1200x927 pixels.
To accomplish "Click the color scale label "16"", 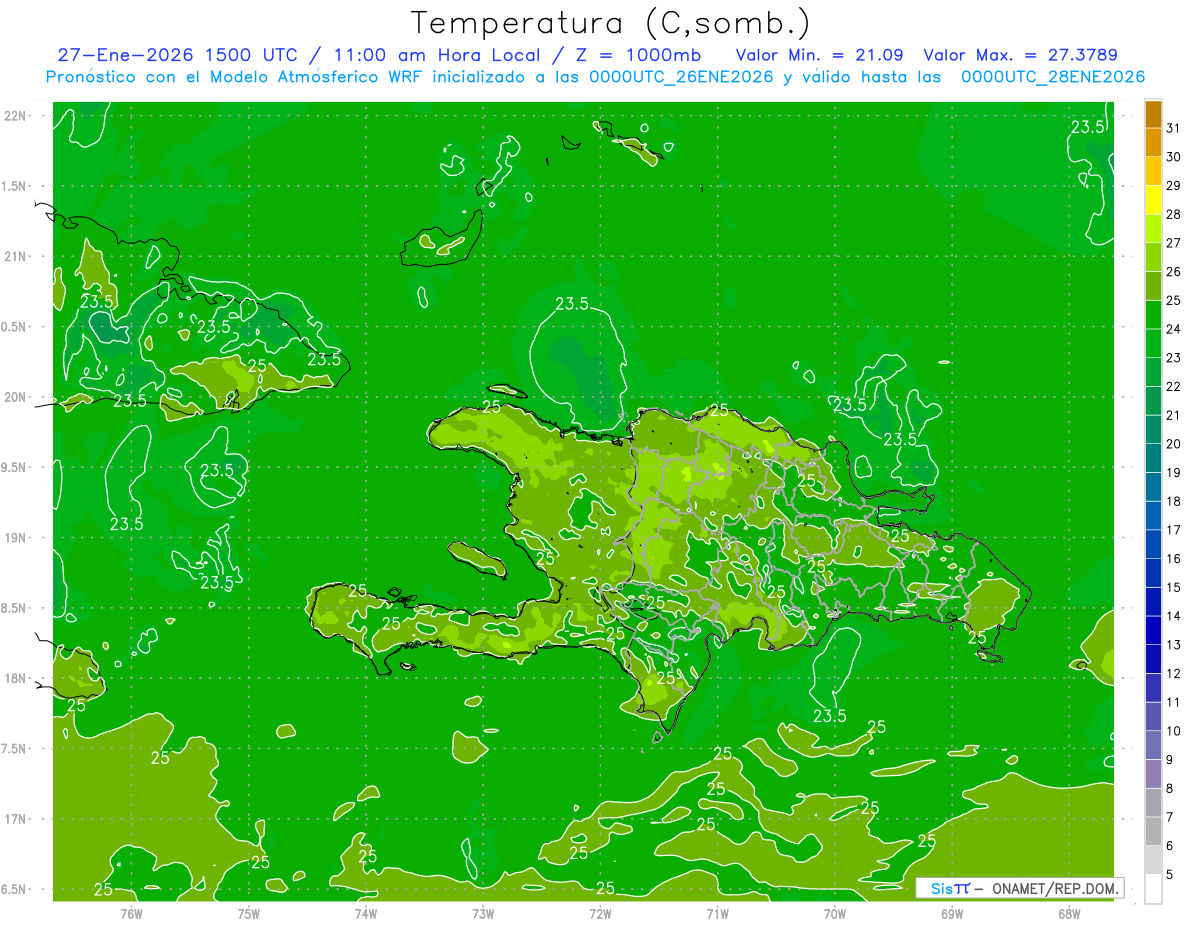I will 1173,559.
